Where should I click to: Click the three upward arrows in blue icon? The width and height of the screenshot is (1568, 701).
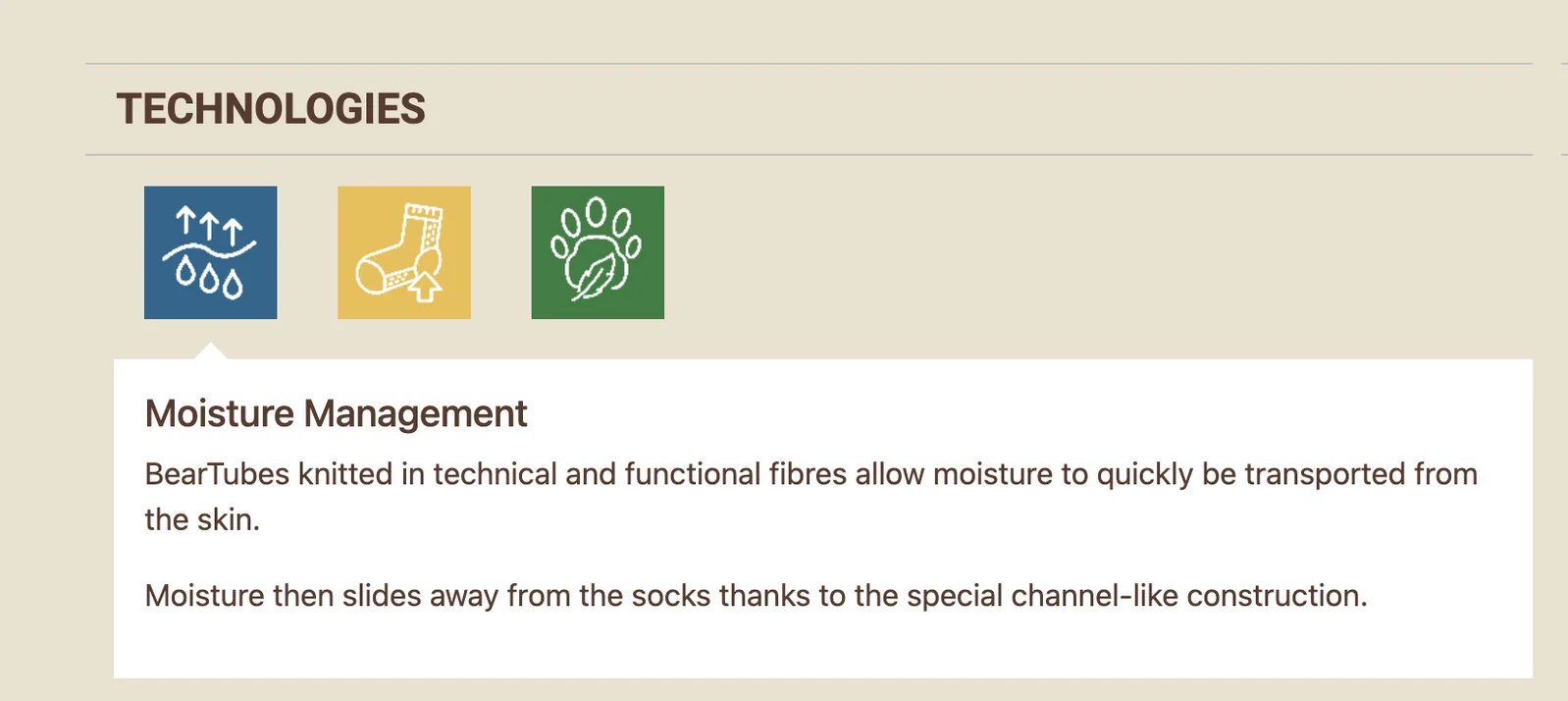tap(209, 226)
